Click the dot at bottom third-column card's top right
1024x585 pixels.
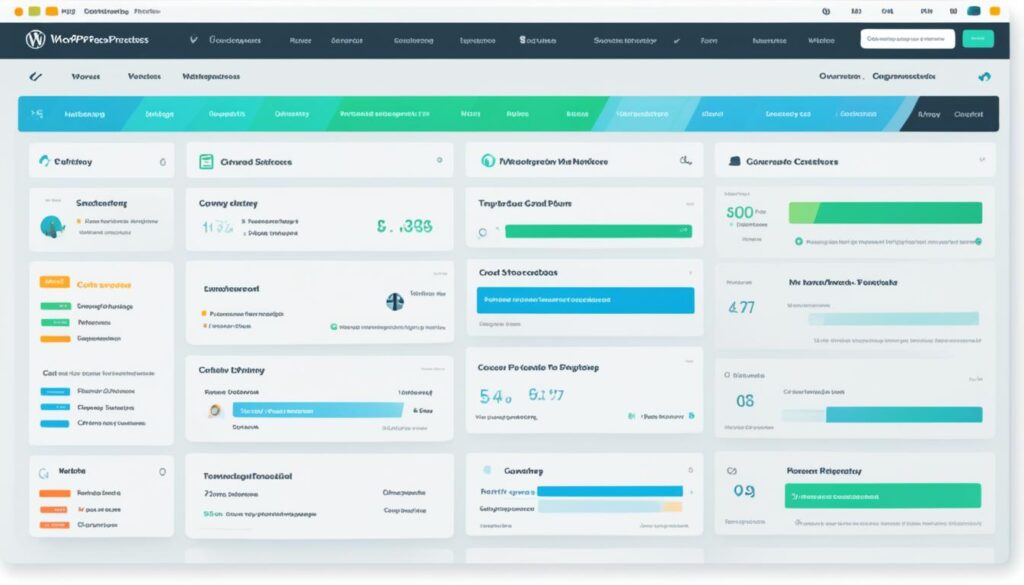tap(690, 470)
